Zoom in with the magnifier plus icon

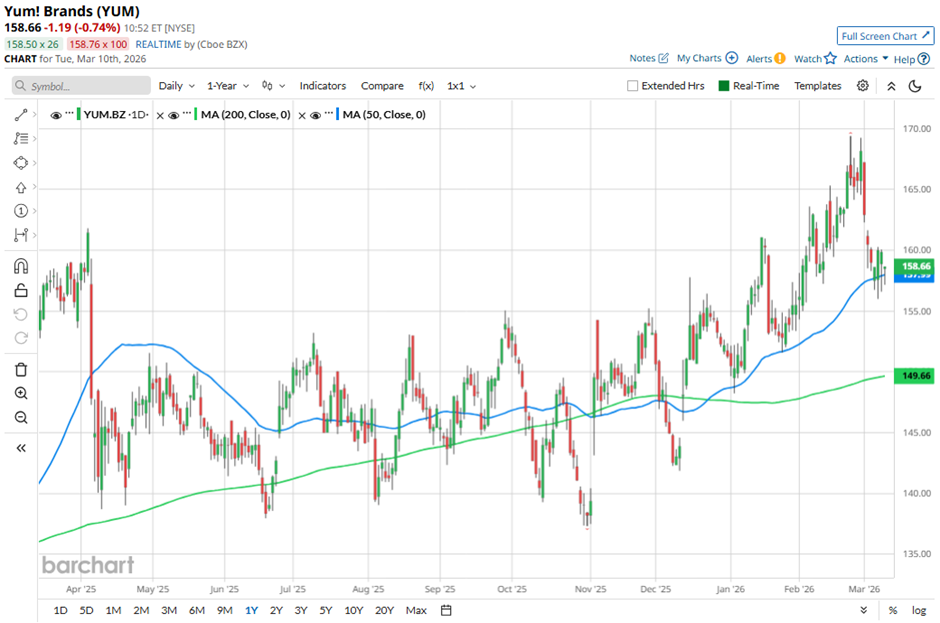pos(20,394)
